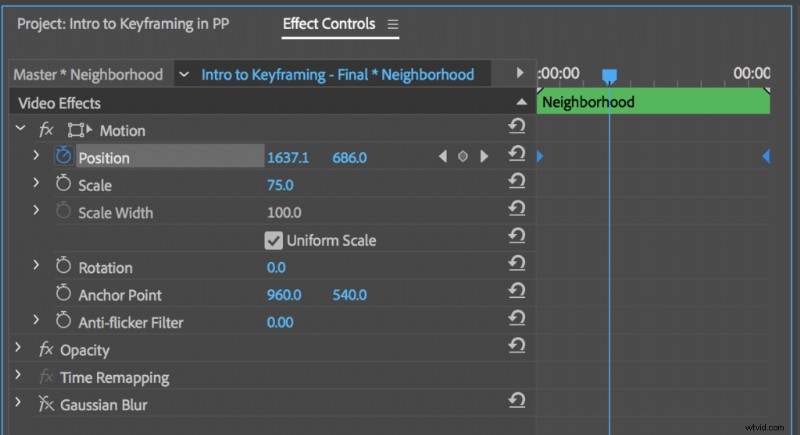Expand the Position property
This screenshot has width=800, height=435.
click(x=36, y=155)
